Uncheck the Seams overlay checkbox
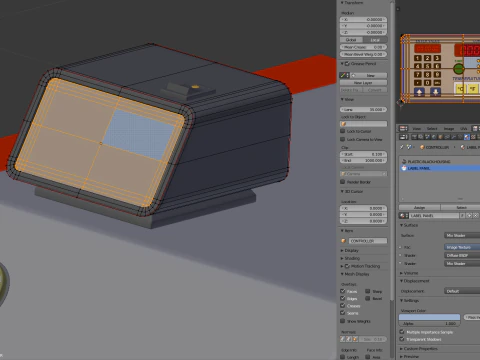 pyautogui.click(x=343, y=313)
